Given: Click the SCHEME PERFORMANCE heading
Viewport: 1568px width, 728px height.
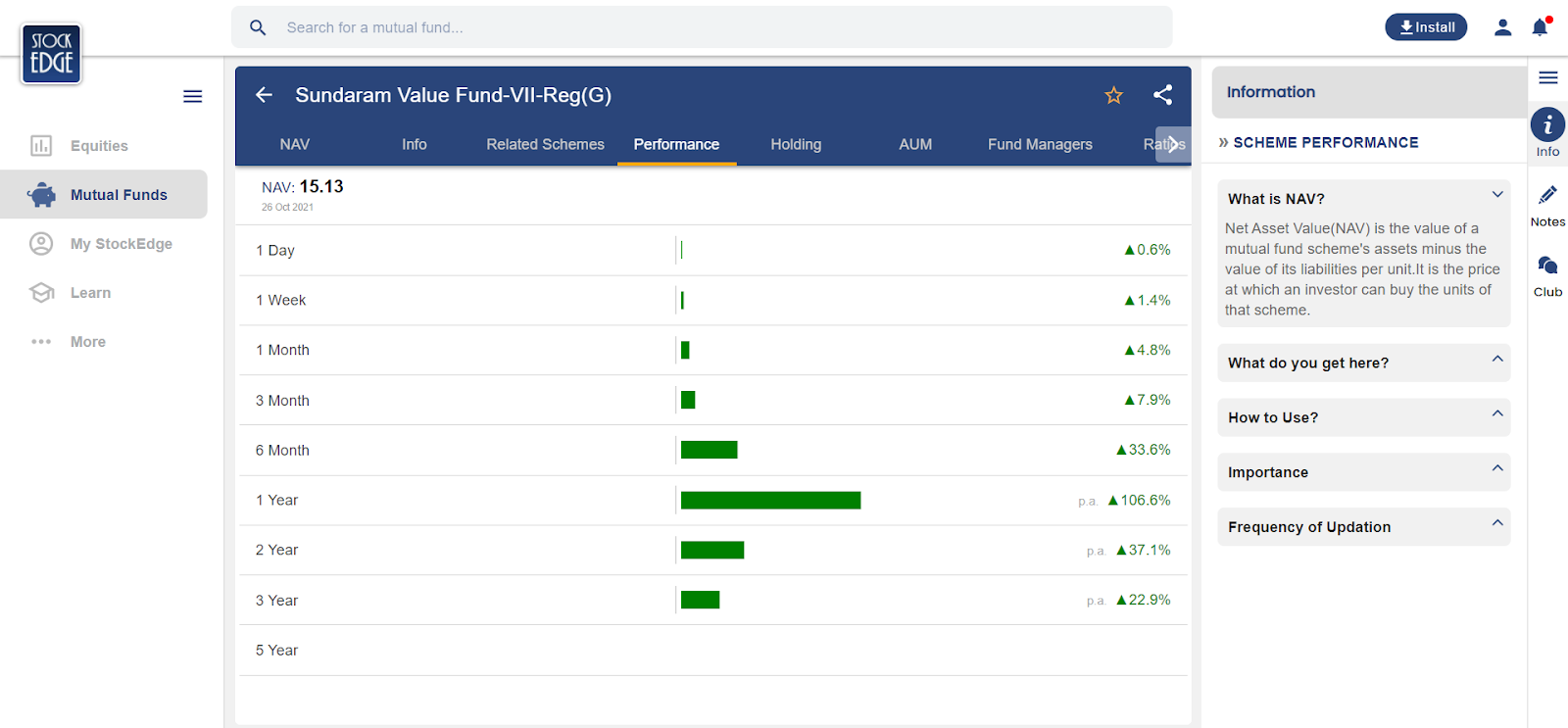Looking at the screenshot, I should coord(1325,143).
